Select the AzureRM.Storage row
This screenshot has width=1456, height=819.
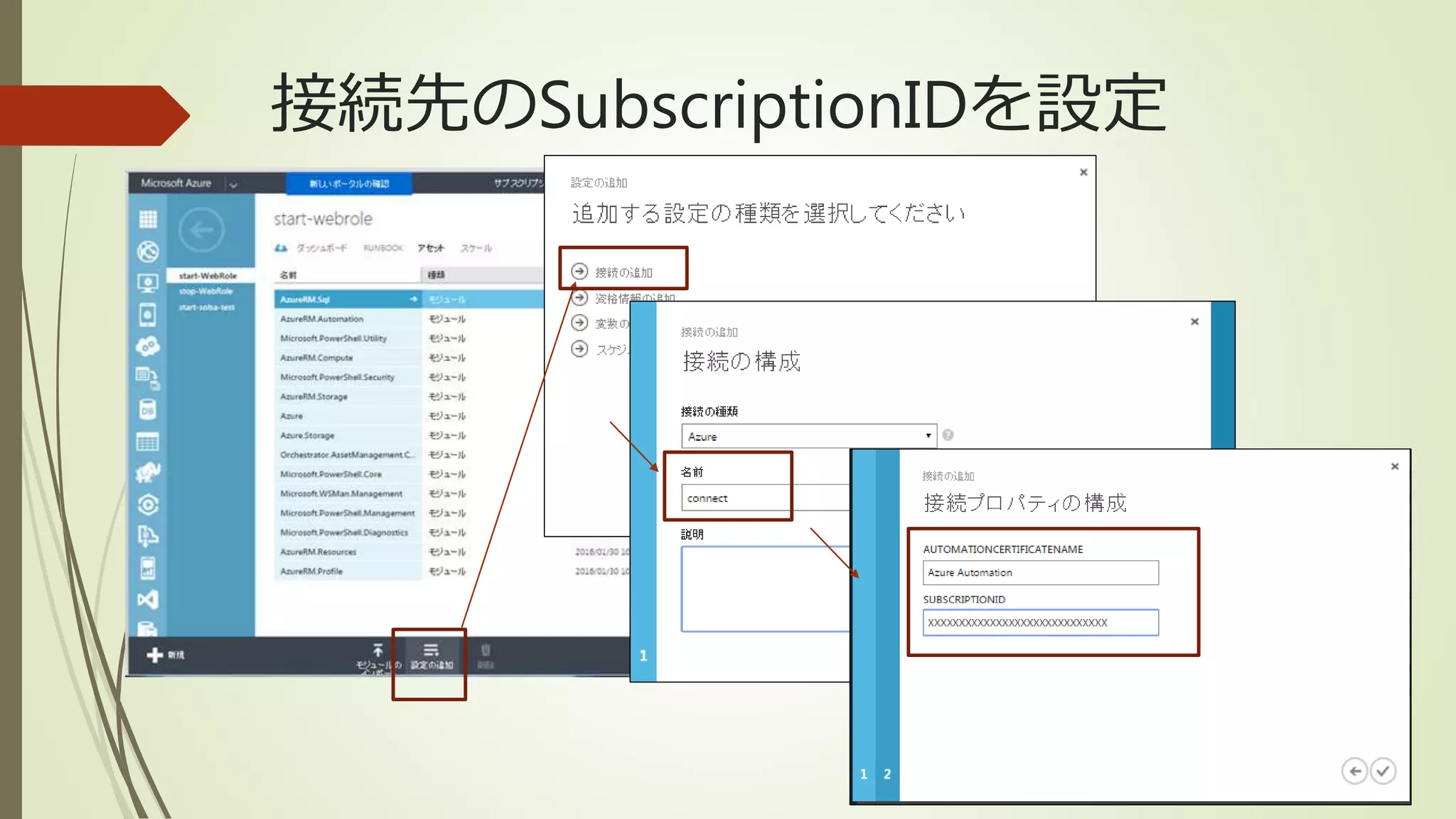[x=409, y=397]
